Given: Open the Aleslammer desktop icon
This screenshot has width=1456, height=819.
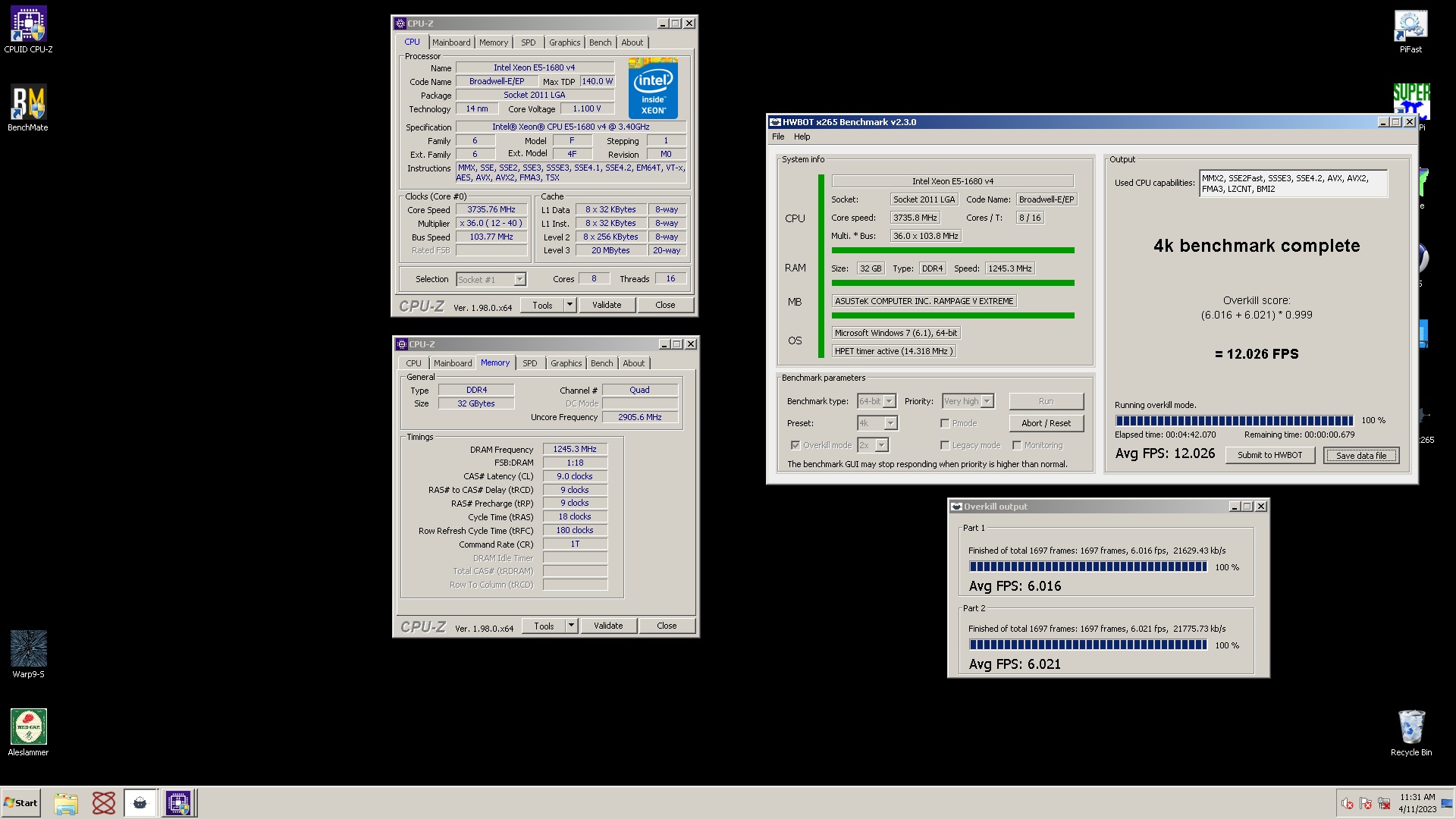Looking at the screenshot, I should [x=28, y=733].
